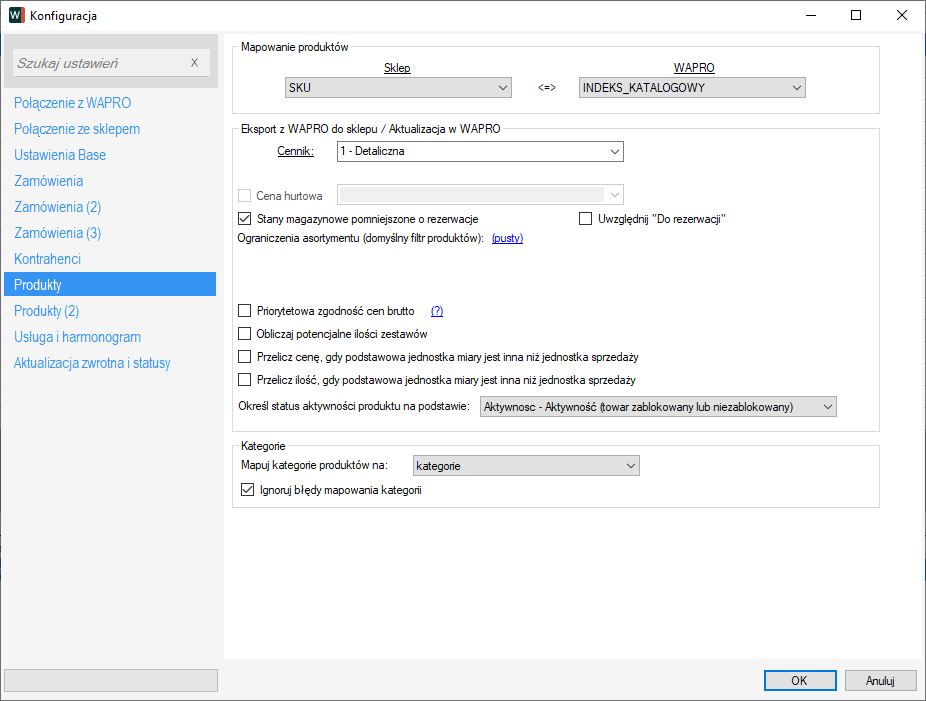Open the WAPRO INDEKS_KATALOGOWY dropdown

click(692, 88)
